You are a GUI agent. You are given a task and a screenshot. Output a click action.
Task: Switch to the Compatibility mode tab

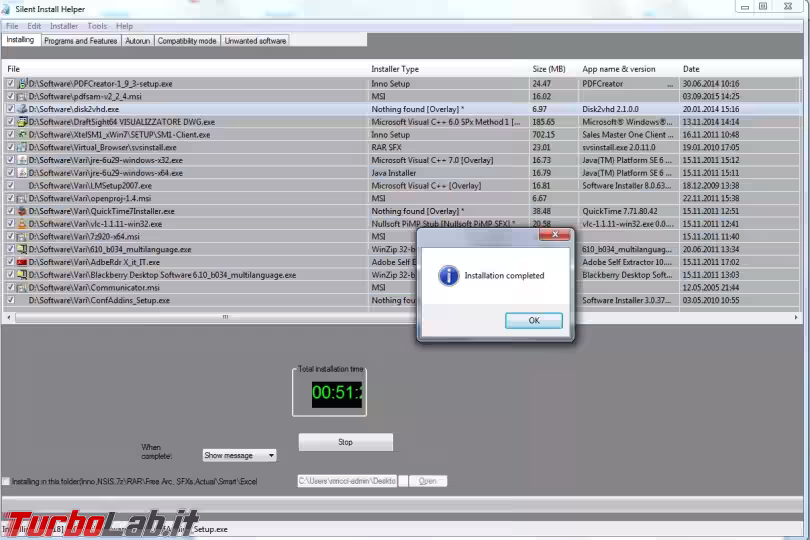pyautogui.click(x=187, y=41)
